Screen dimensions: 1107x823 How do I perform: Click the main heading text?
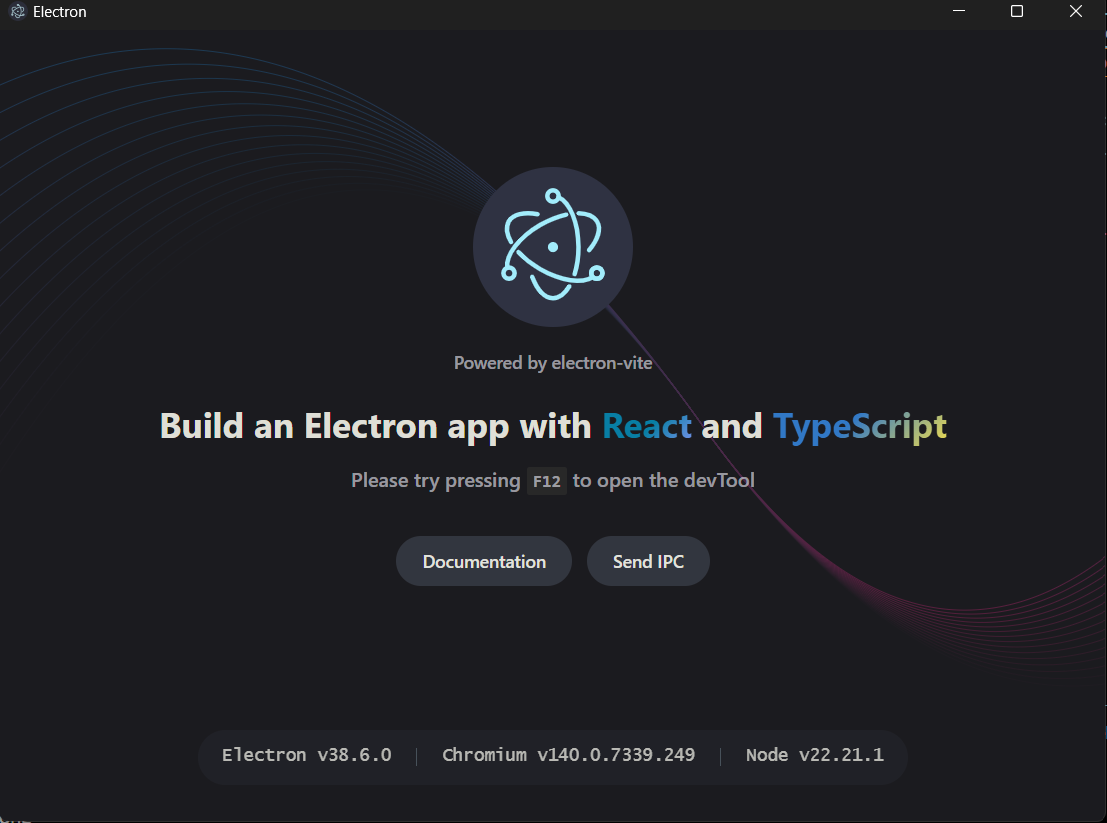pos(553,426)
